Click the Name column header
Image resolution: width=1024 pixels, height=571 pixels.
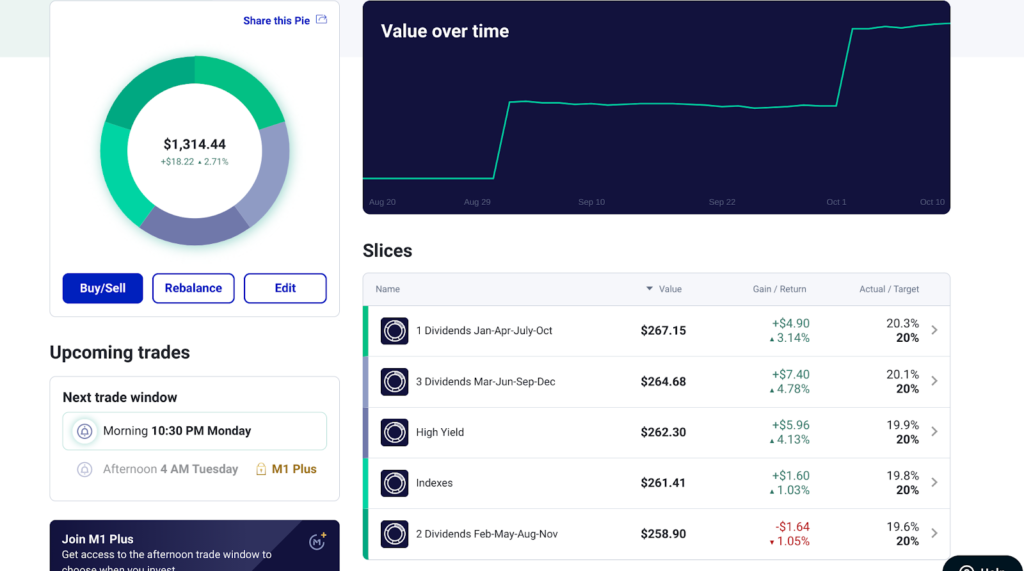[387, 289]
